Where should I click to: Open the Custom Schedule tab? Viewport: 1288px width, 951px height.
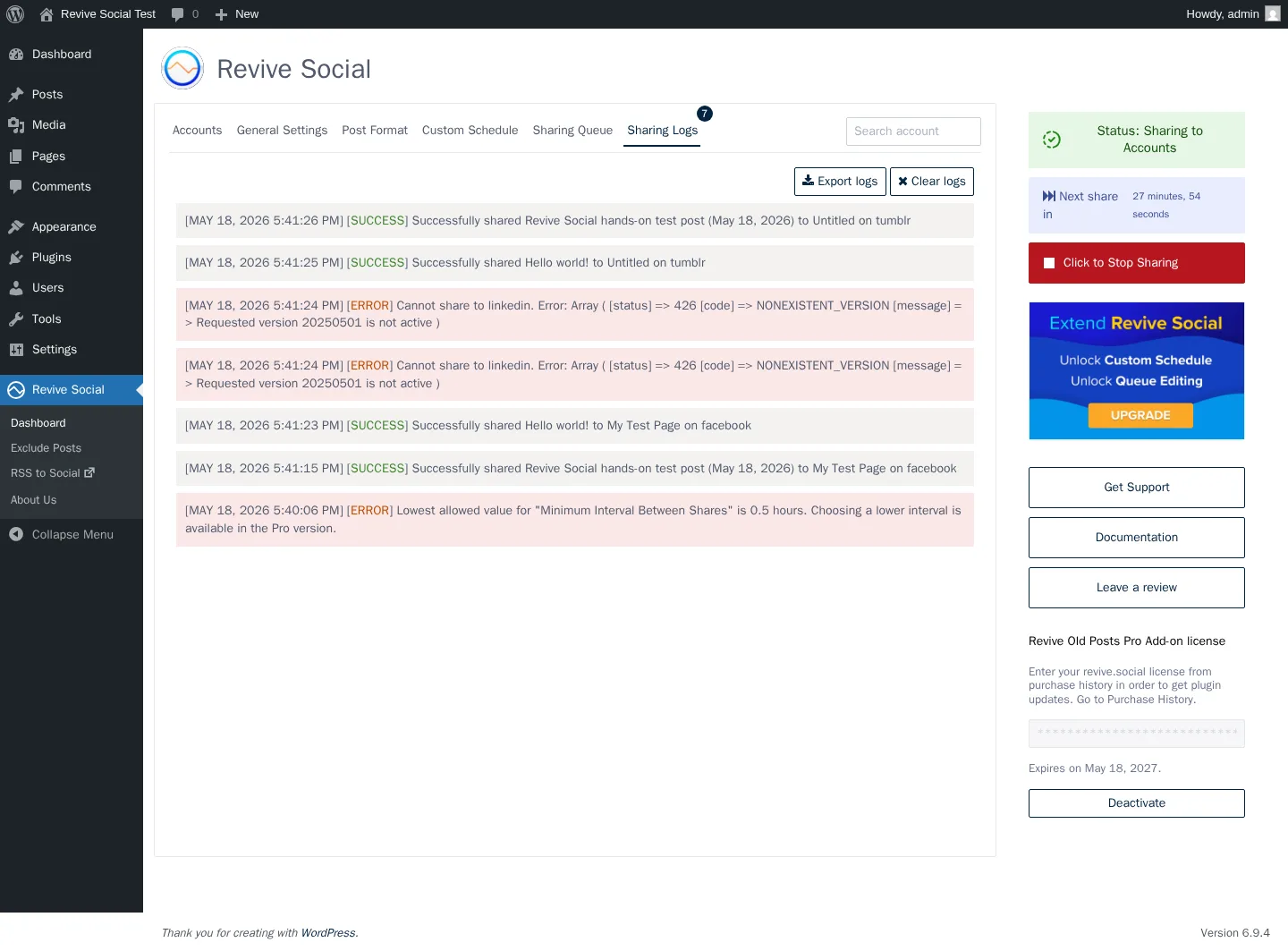point(470,131)
